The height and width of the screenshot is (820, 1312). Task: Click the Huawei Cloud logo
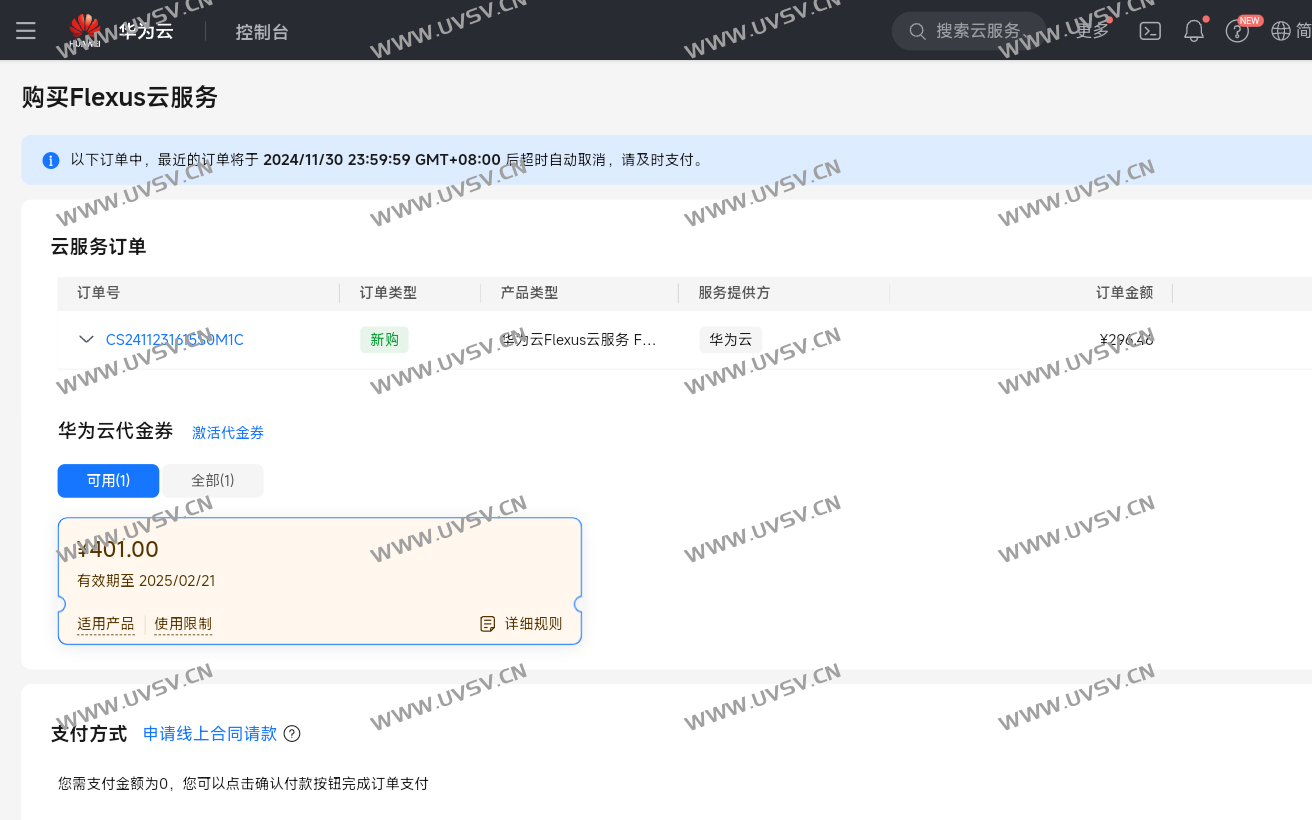(122, 31)
